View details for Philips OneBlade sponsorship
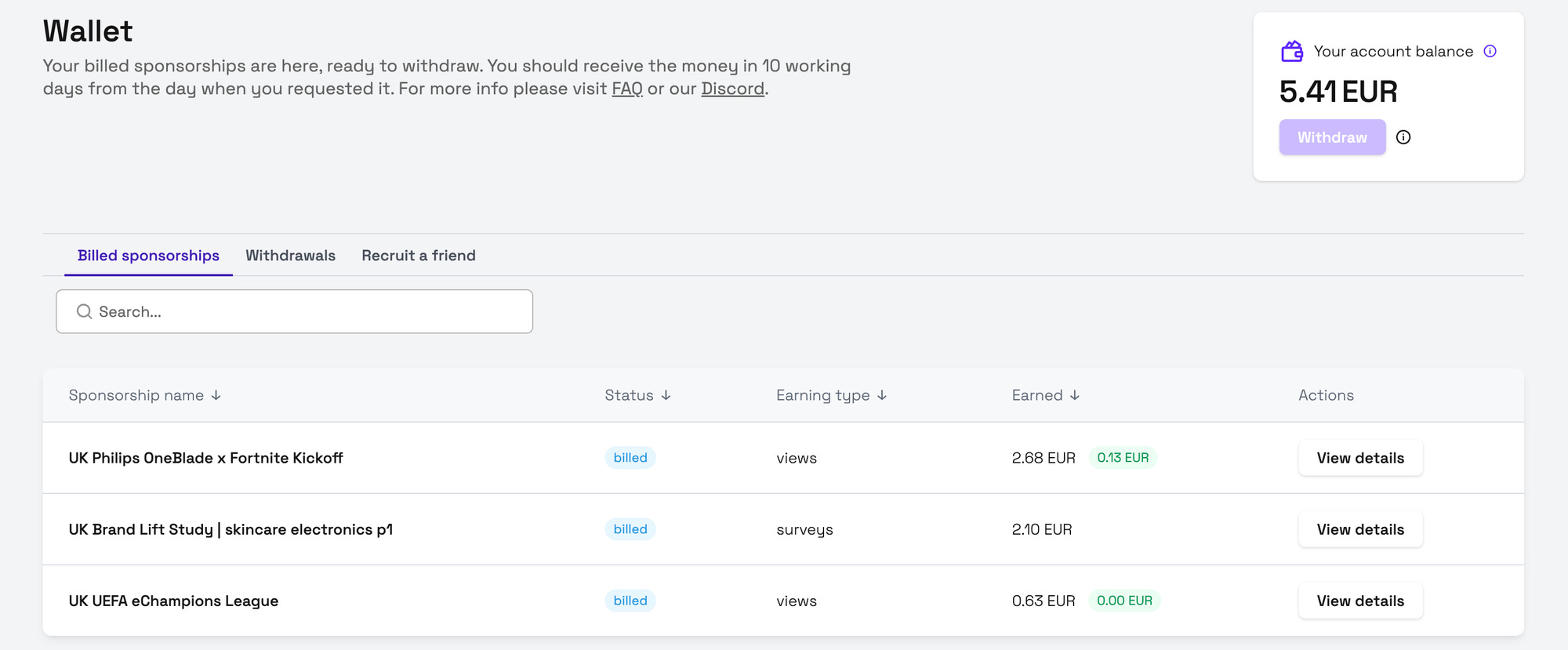Screen dimensions: 1568x650 (1360, 458)
